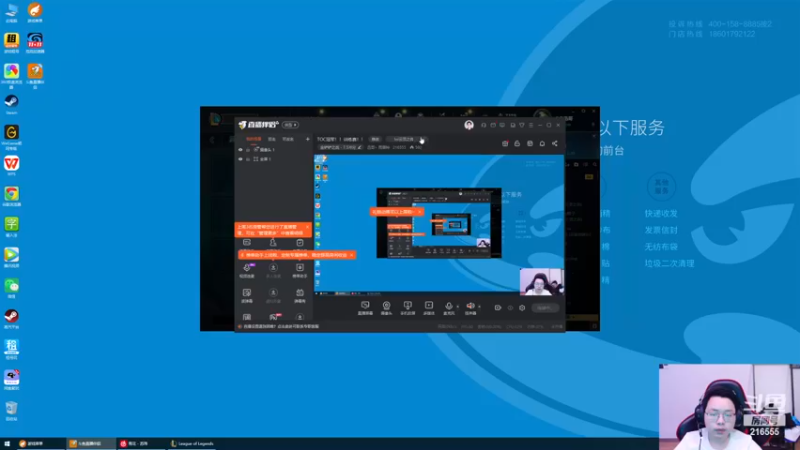Image resolution: width=800 pixels, height=450 pixels.
Task: Open the WeChat desktop shortcut
Action: (x=11, y=288)
